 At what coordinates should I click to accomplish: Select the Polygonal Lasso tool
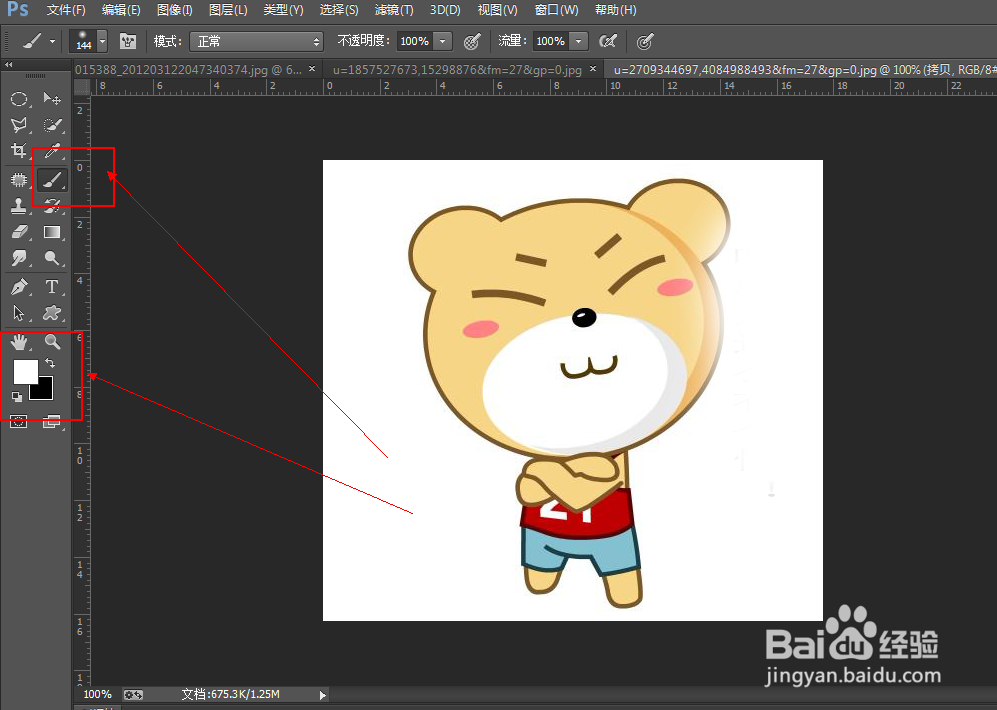point(19,125)
